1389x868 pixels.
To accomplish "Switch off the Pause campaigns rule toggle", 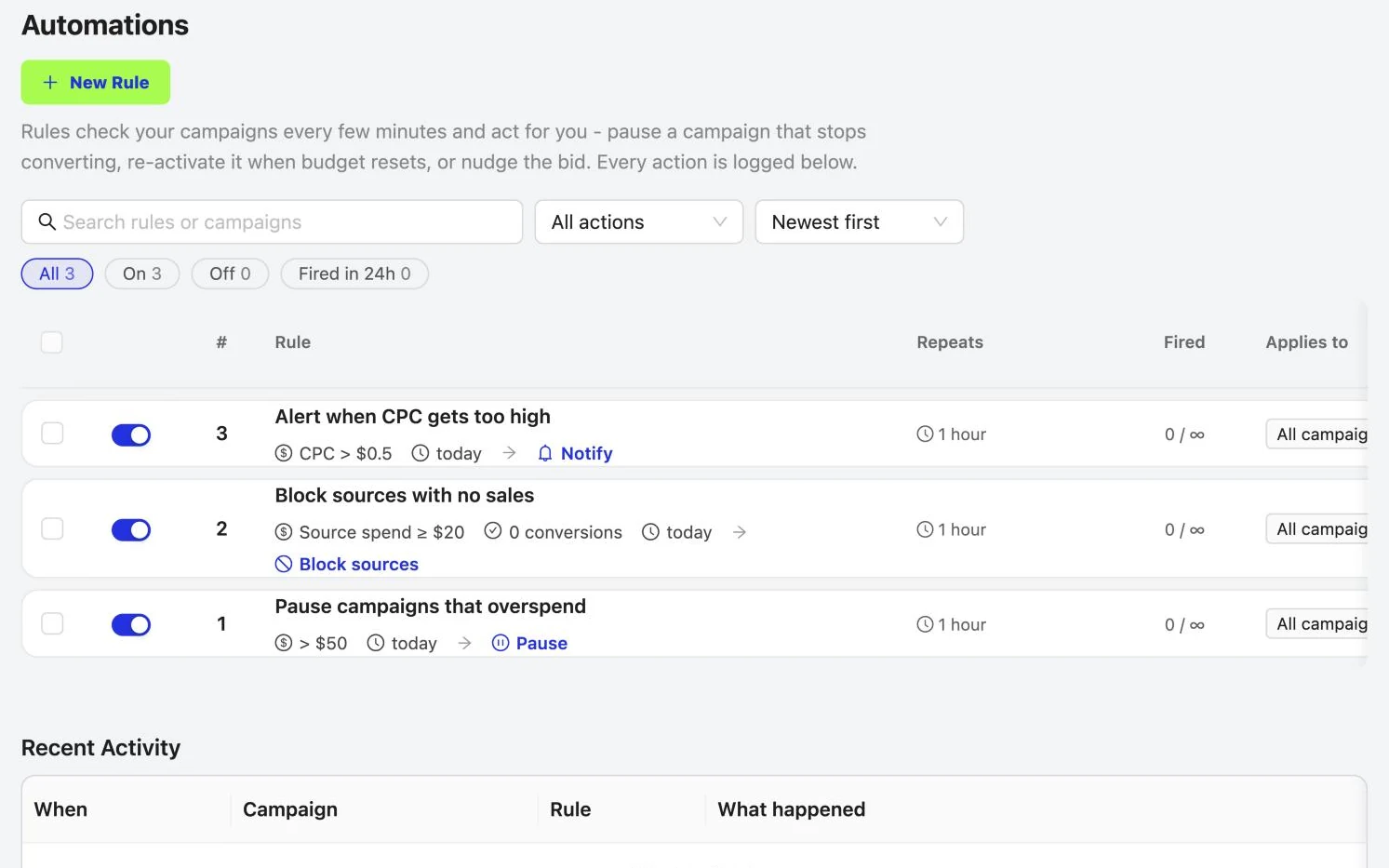I will click(x=131, y=624).
